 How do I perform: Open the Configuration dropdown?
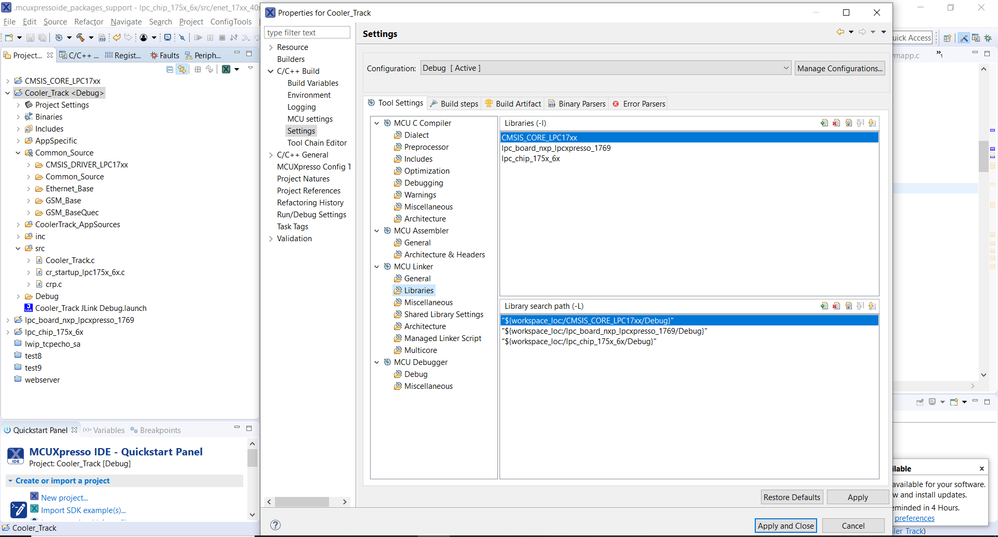(x=605, y=68)
